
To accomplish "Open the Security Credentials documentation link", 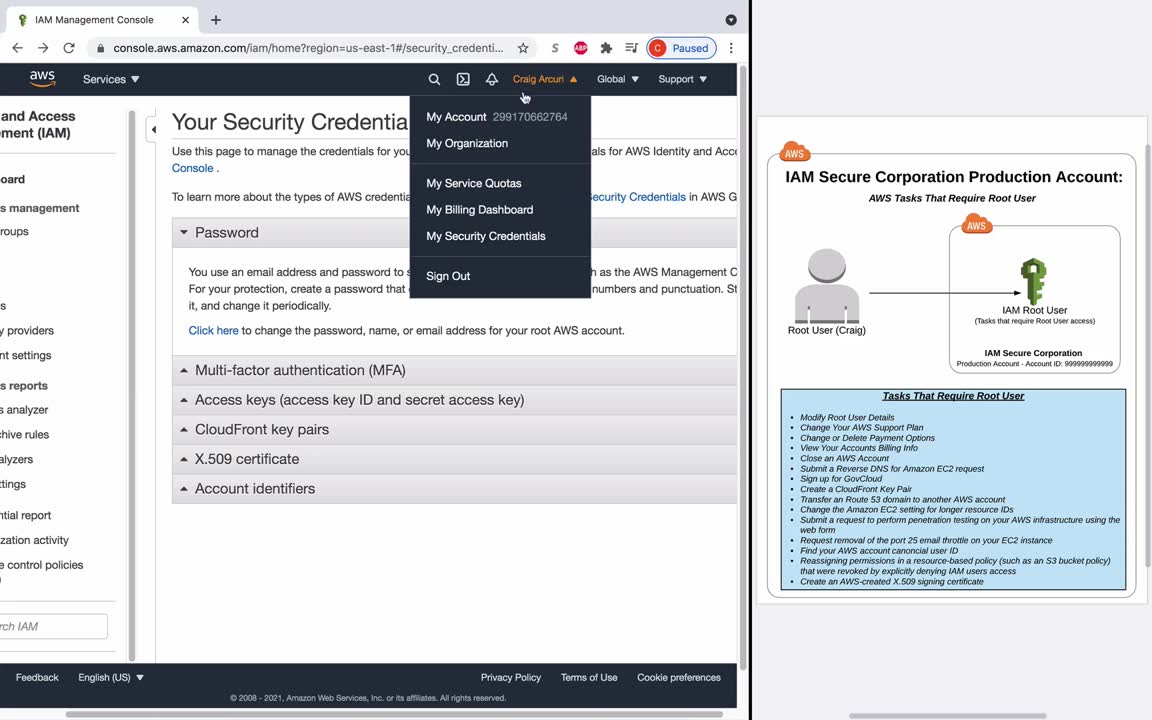I will tap(638, 197).
